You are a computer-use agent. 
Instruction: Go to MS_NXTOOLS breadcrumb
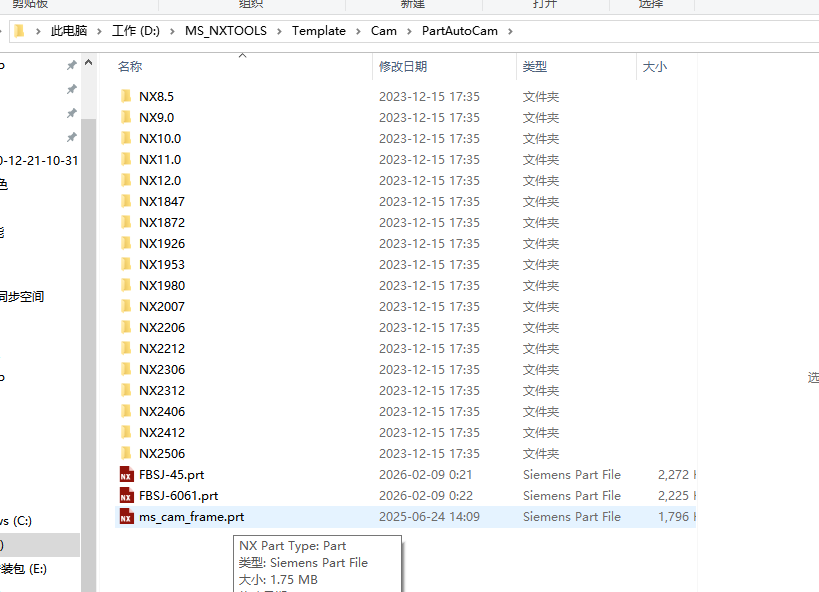pyautogui.click(x=226, y=31)
